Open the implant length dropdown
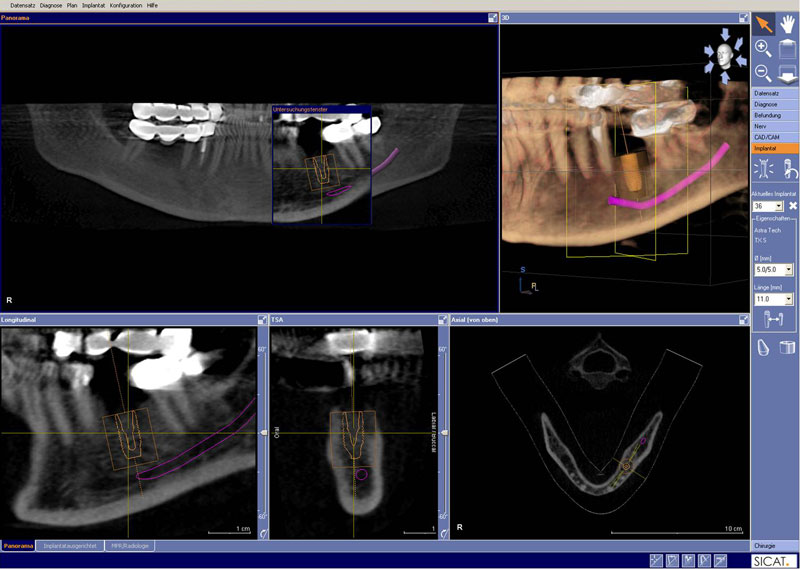This screenshot has width=800, height=569. tap(789, 299)
